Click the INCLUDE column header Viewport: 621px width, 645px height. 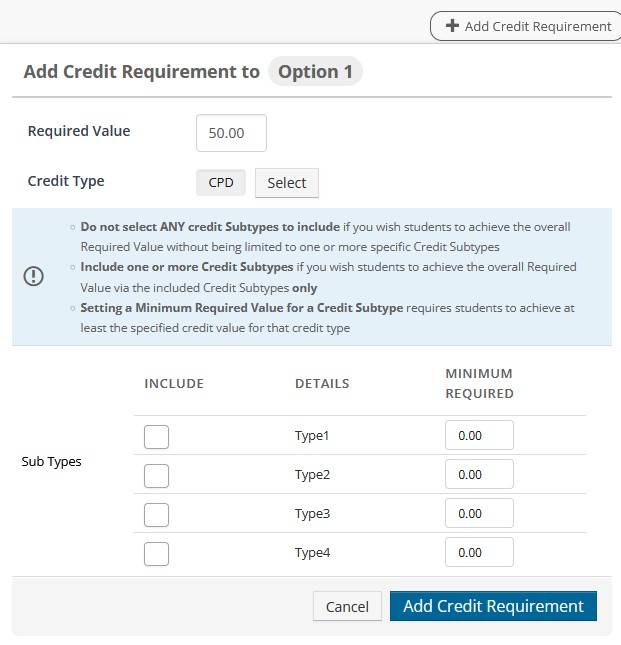[174, 383]
